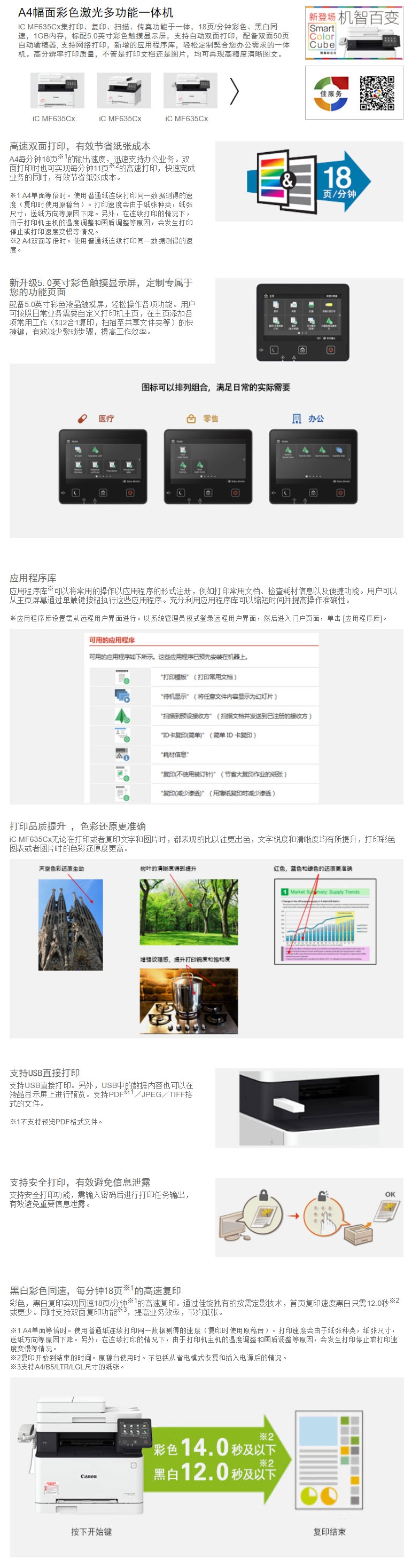412x1568 pixels.
Task: Click the 树叶的清晰度得到提升 forest photo
Action: (x=188, y=912)
